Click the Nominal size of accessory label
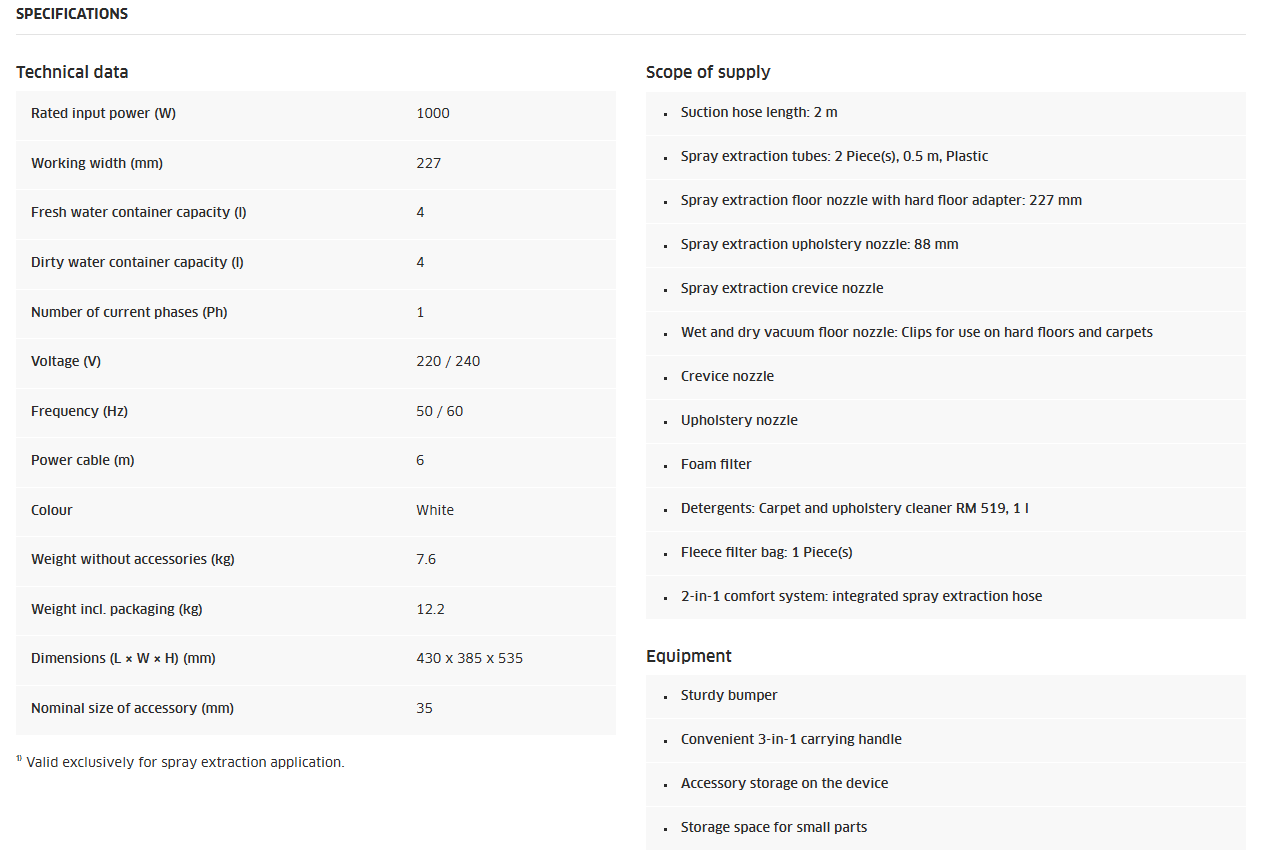This screenshot has height=861, width=1261. [132, 708]
